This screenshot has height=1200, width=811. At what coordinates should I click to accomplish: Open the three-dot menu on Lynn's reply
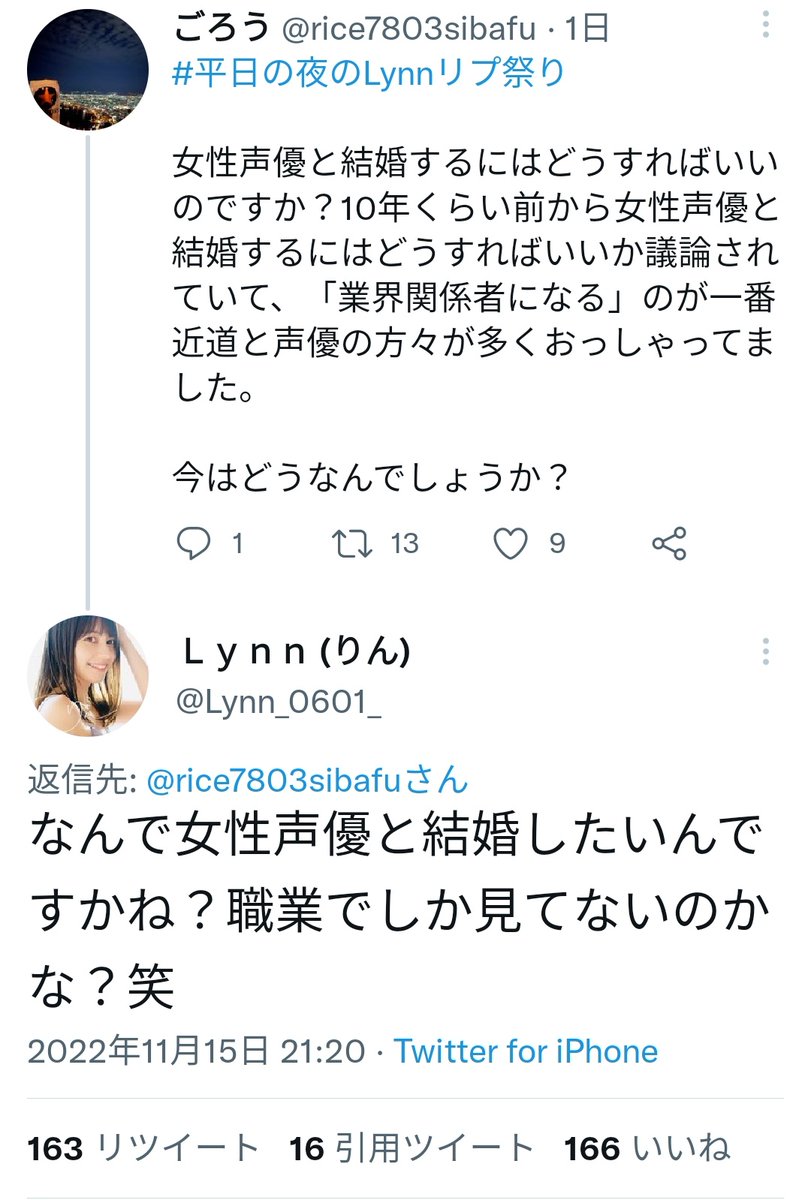pos(765,651)
